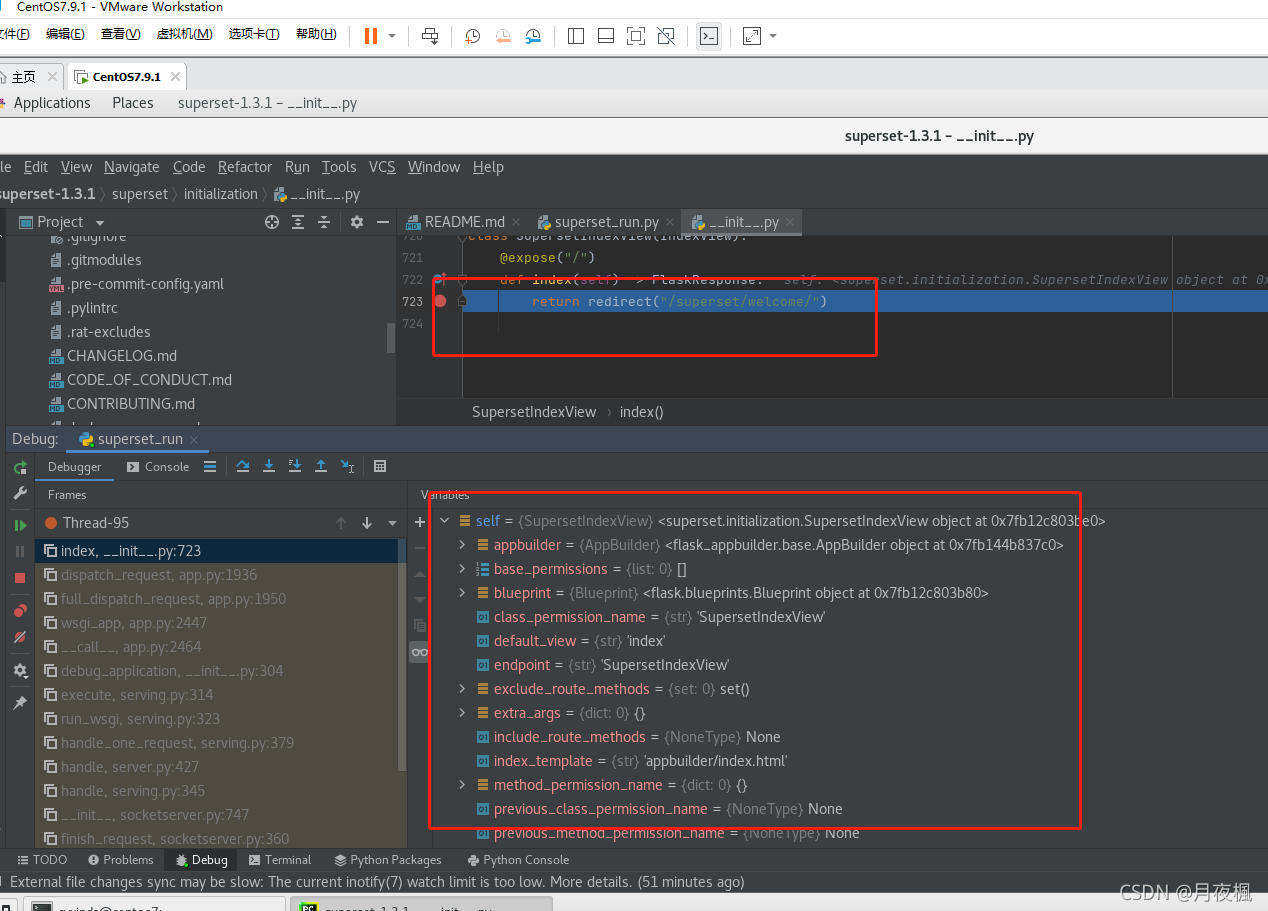The width and height of the screenshot is (1268, 911).
Task: Open the Terminal tool window
Action: (x=280, y=860)
